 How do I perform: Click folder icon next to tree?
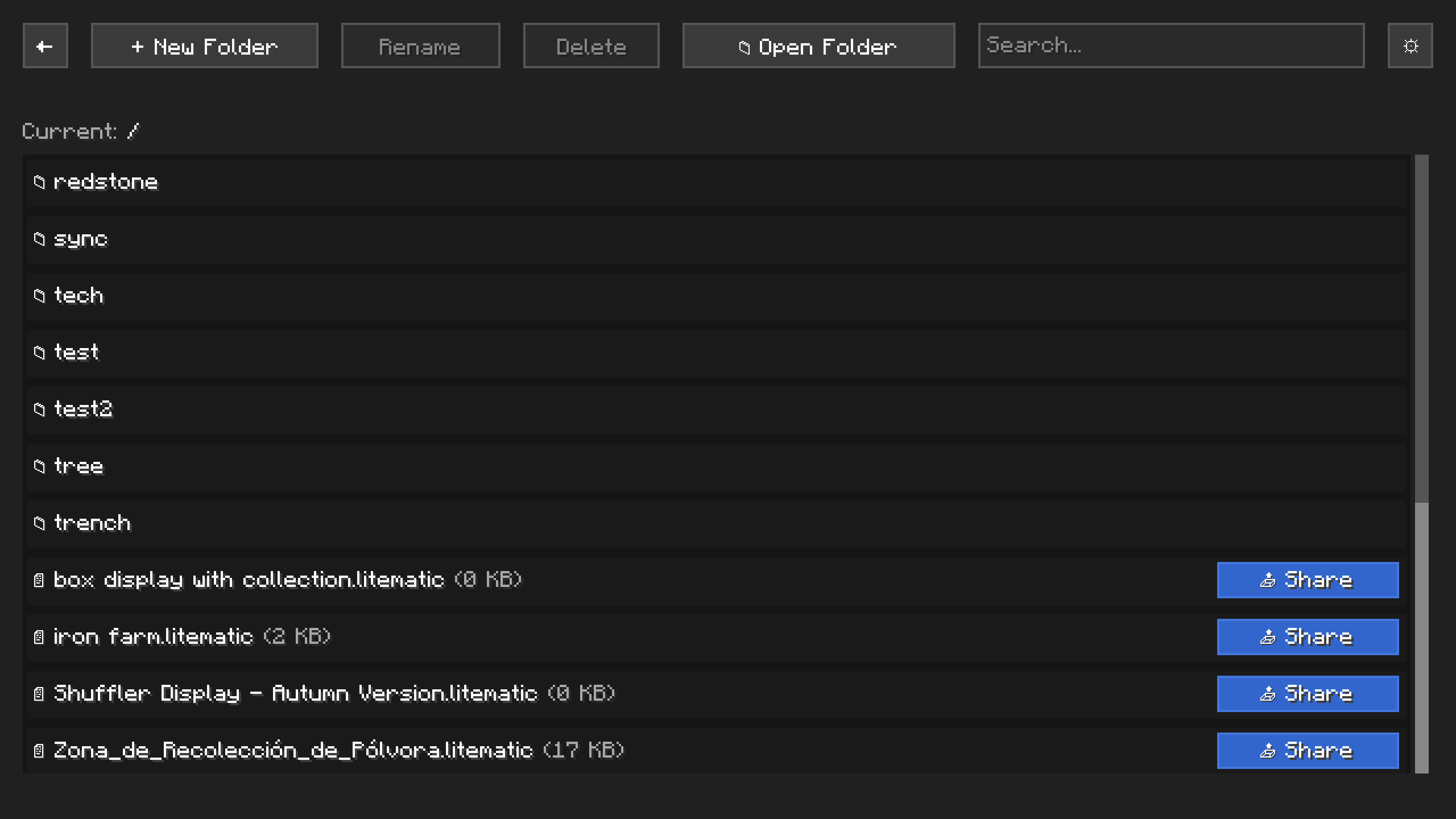click(39, 466)
